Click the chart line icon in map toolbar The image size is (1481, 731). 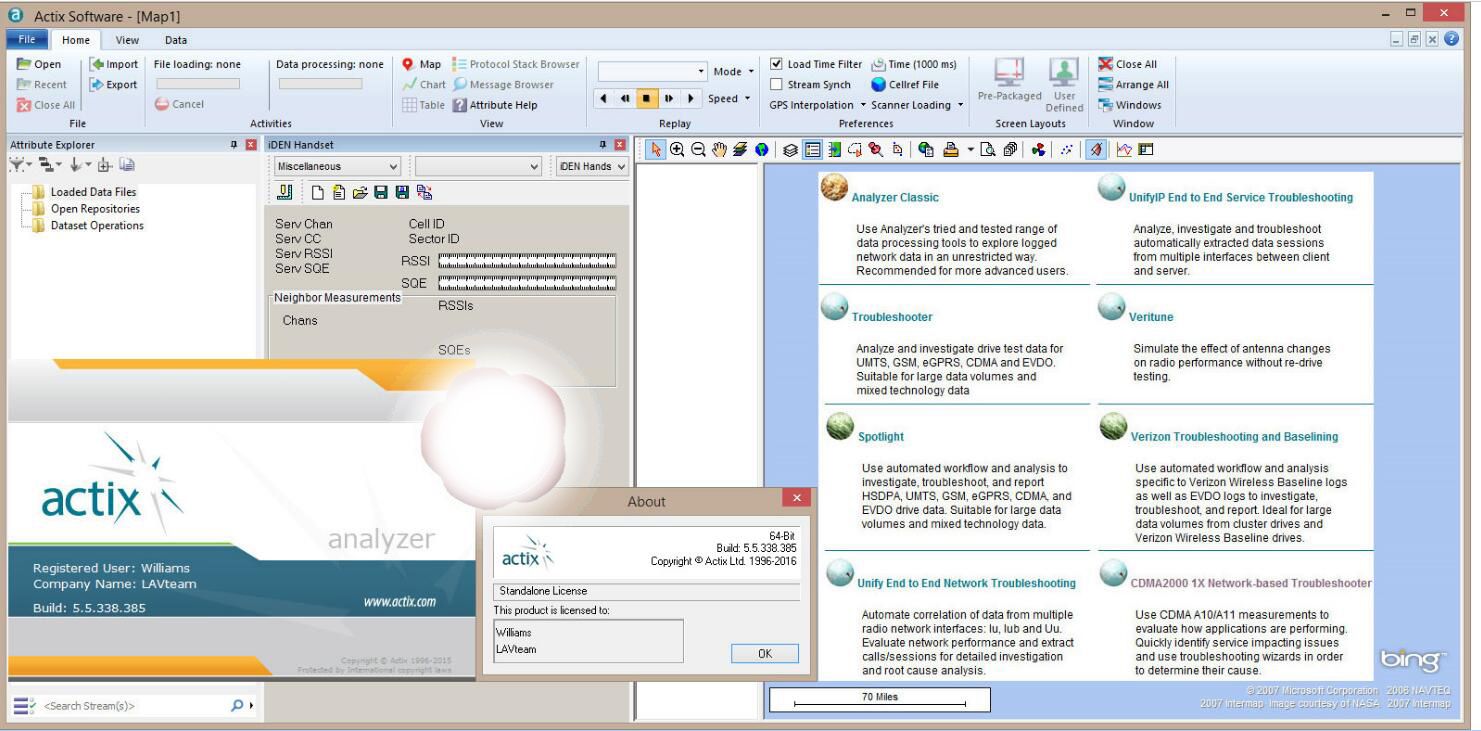click(1125, 150)
